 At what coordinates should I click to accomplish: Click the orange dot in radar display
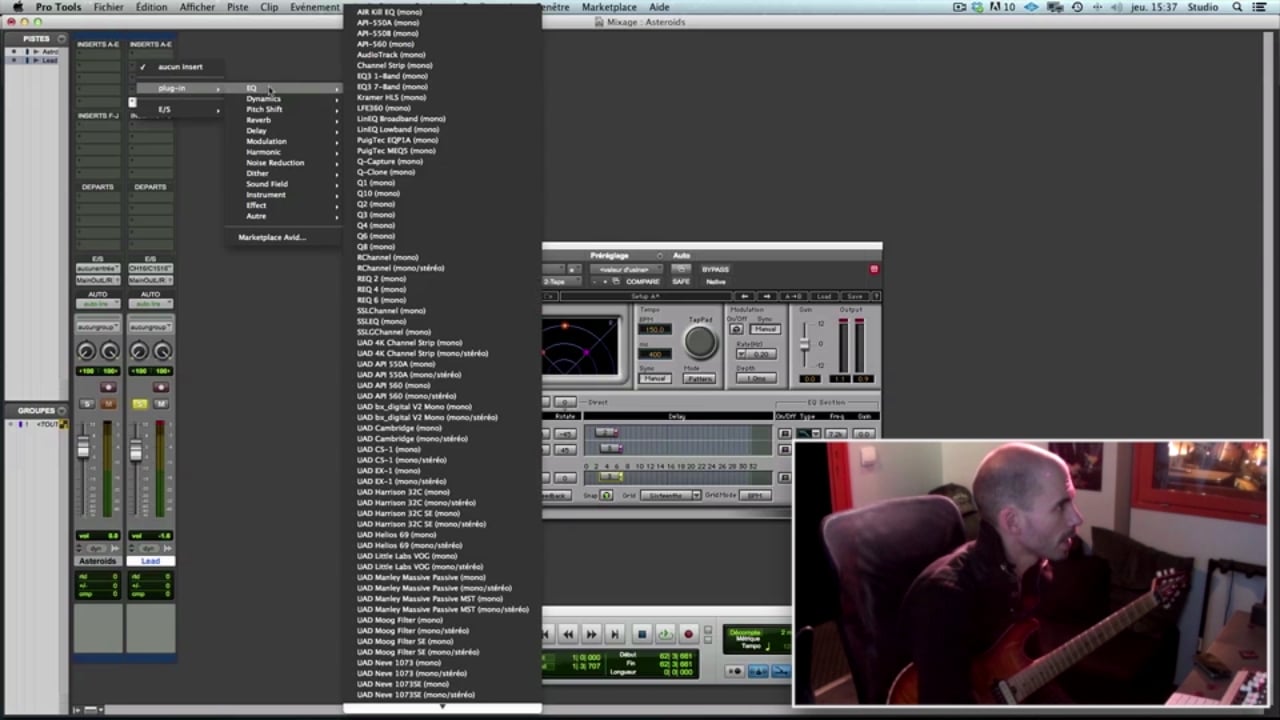pos(565,326)
